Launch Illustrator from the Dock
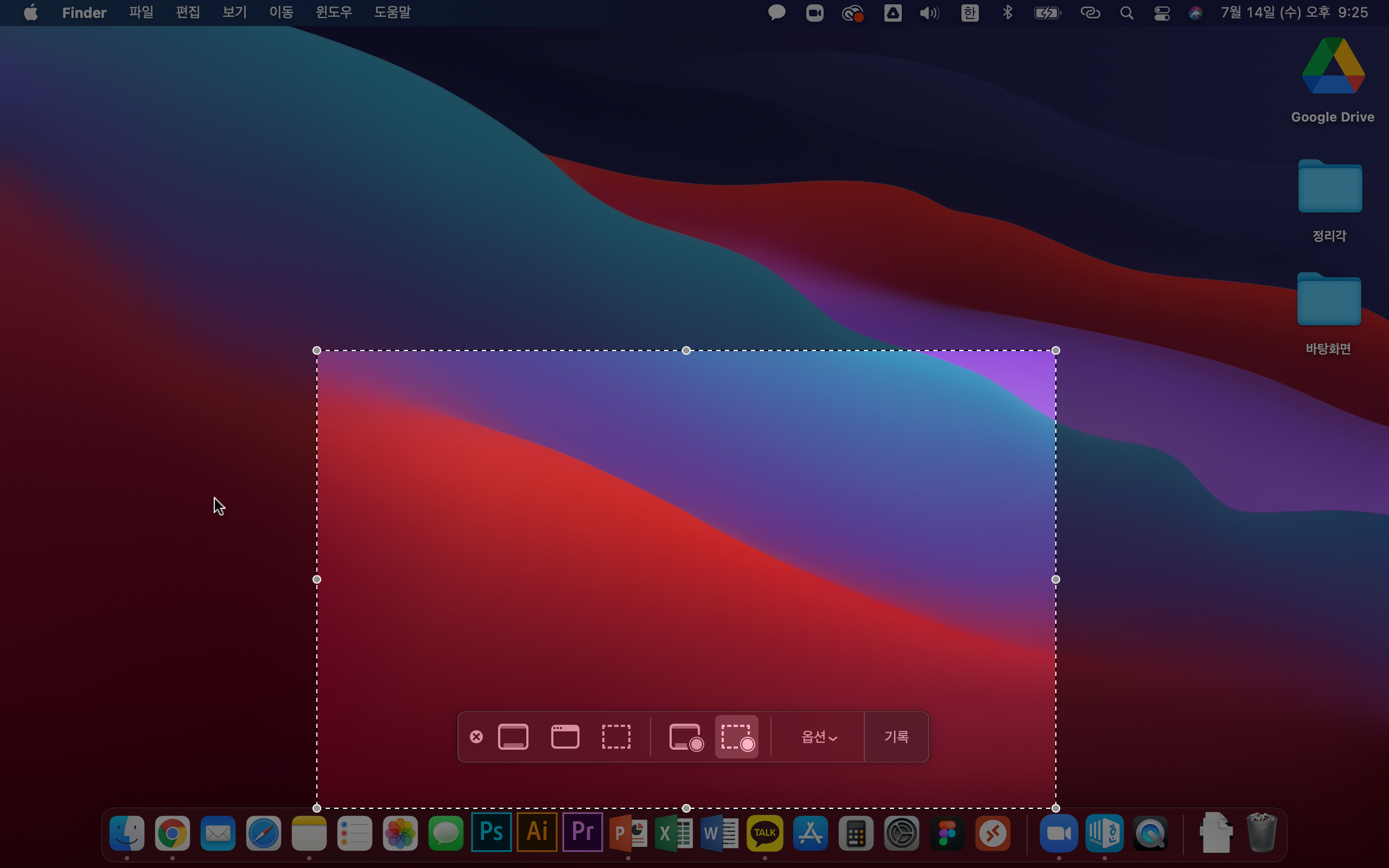This screenshot has height=868, width=1389. pyautogui.click(x=537, y=832)
